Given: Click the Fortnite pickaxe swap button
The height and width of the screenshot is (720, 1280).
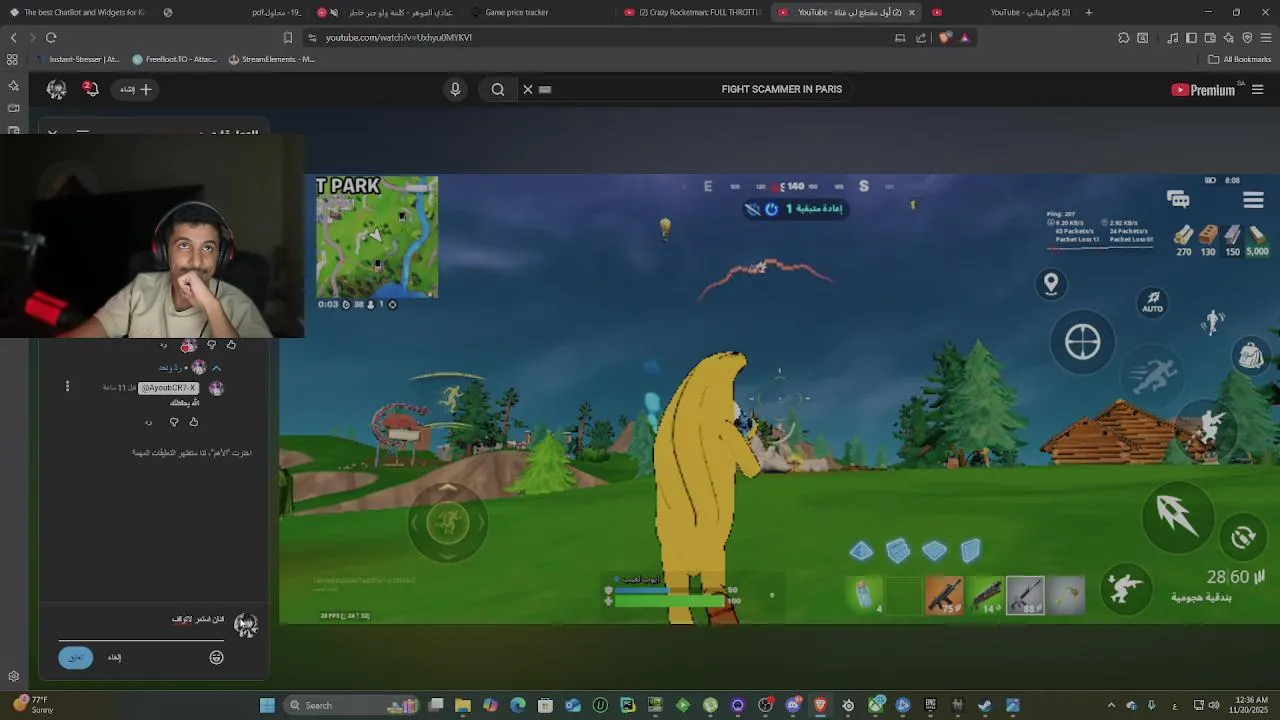Looking at the screenshot, I should click(1068, 595).
